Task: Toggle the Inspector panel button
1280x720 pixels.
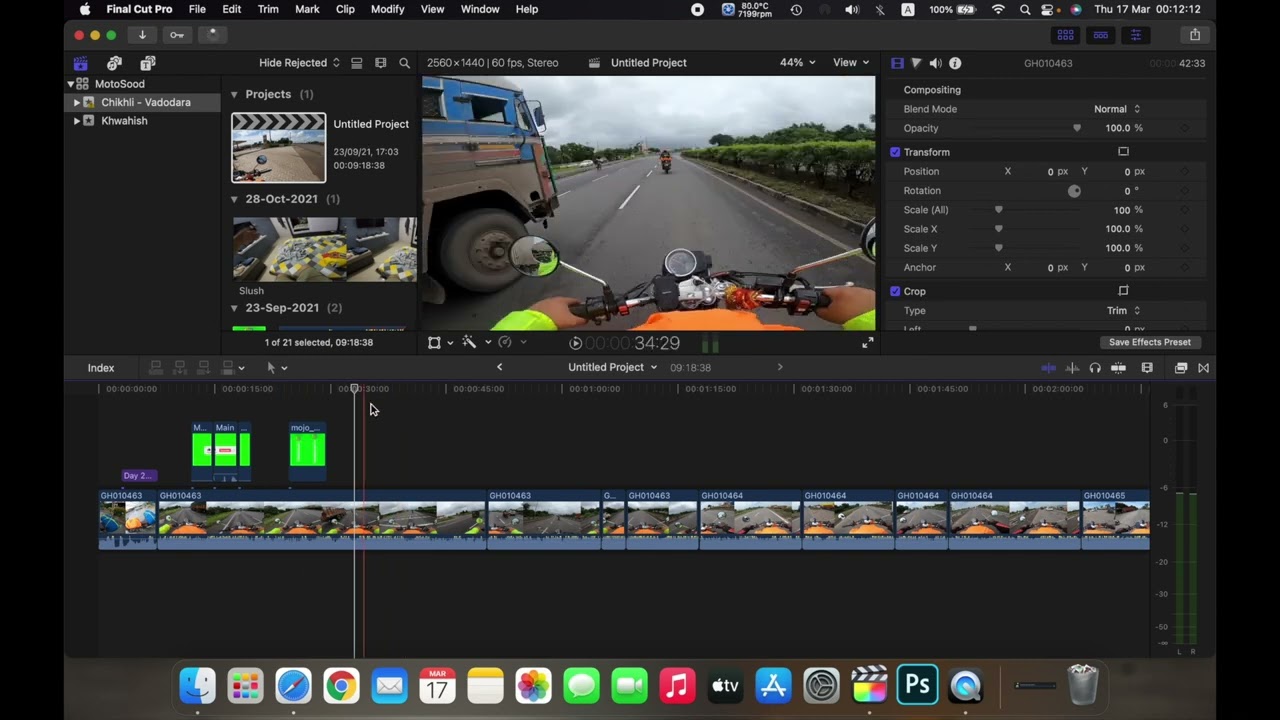Action: click(x=1135, y=35)
